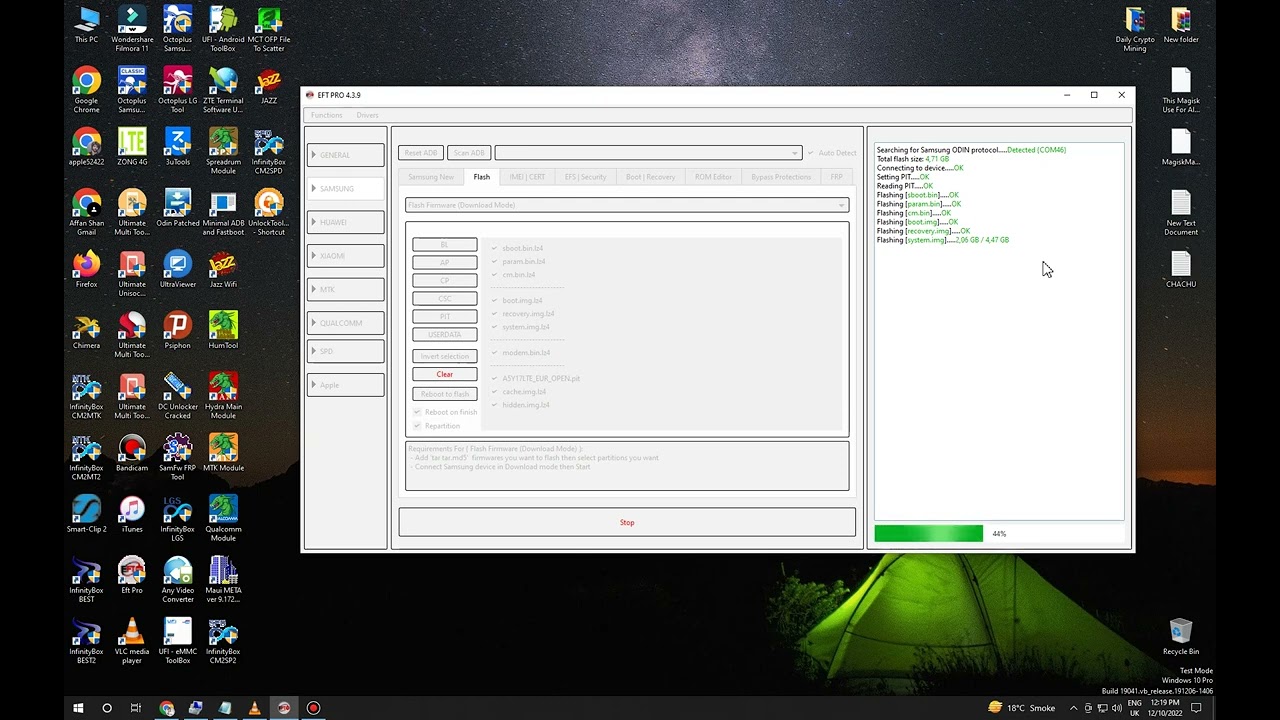
Task: Switch to EFS | Security tab
Action: click(x=585, y=177)
